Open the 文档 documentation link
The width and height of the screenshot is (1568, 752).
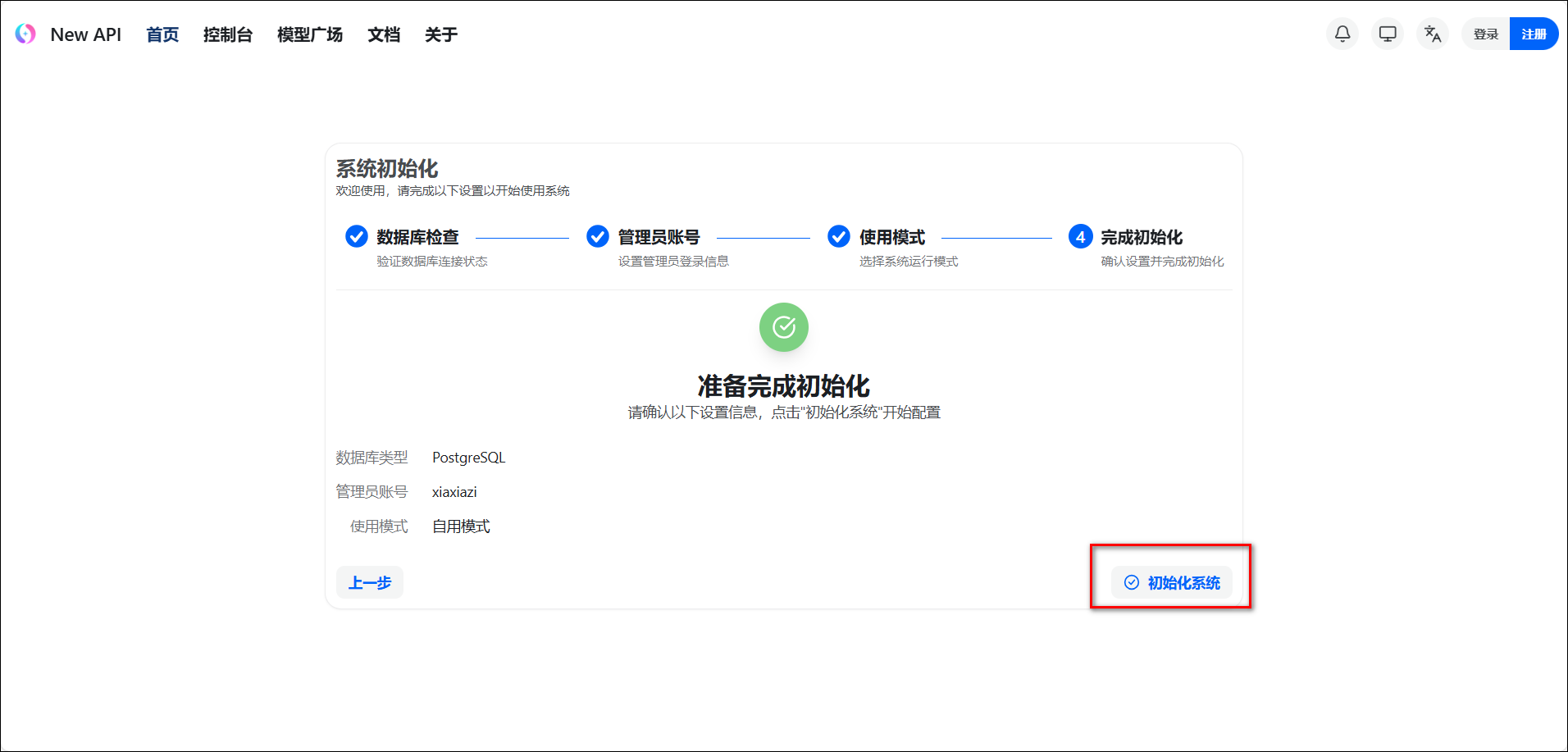pos(384,34)
